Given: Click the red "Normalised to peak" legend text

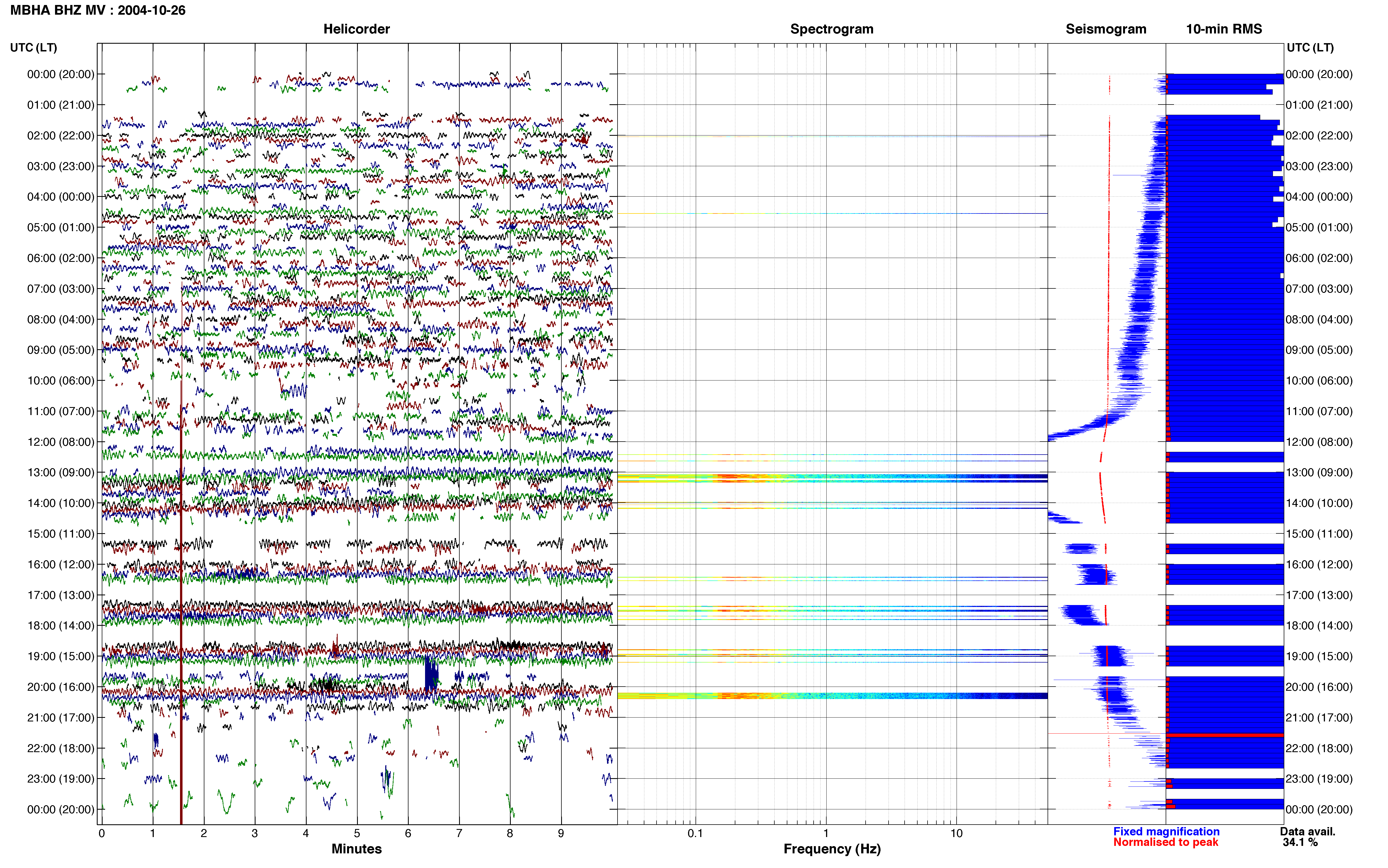Looking at the screenshot, I should 1165,842.
